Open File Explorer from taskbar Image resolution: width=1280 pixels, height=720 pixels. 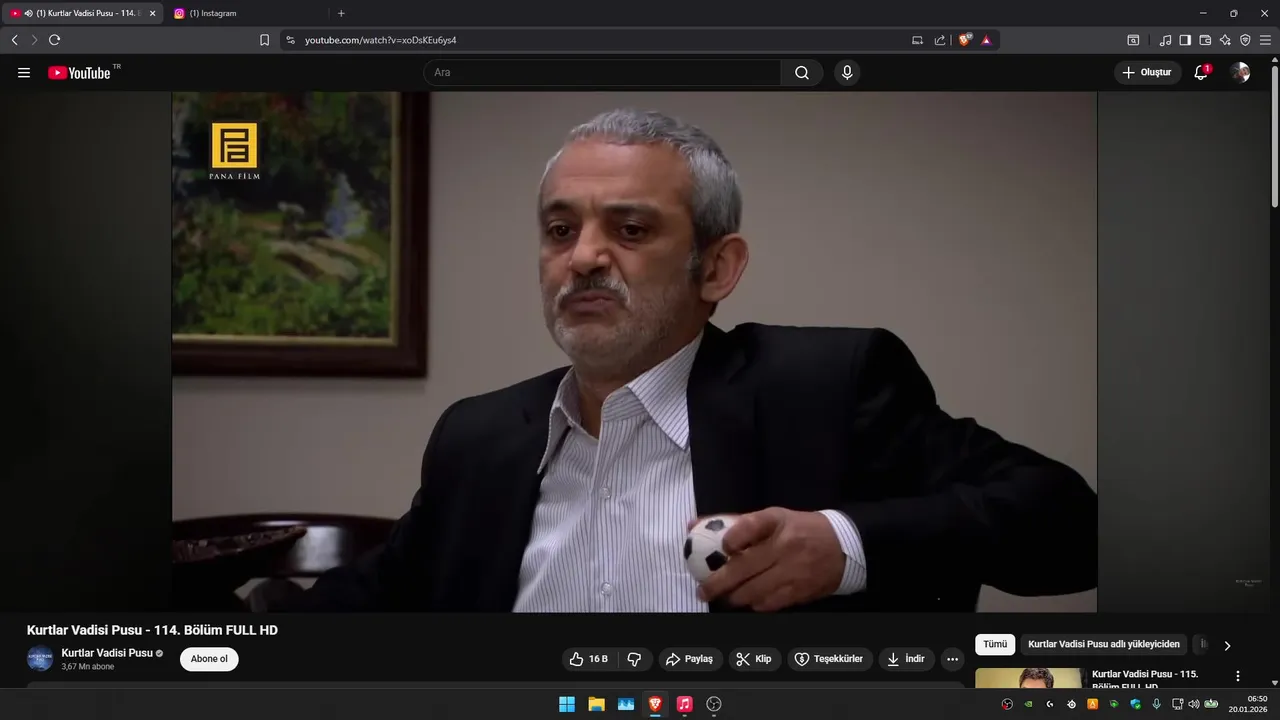click(596, 704)
